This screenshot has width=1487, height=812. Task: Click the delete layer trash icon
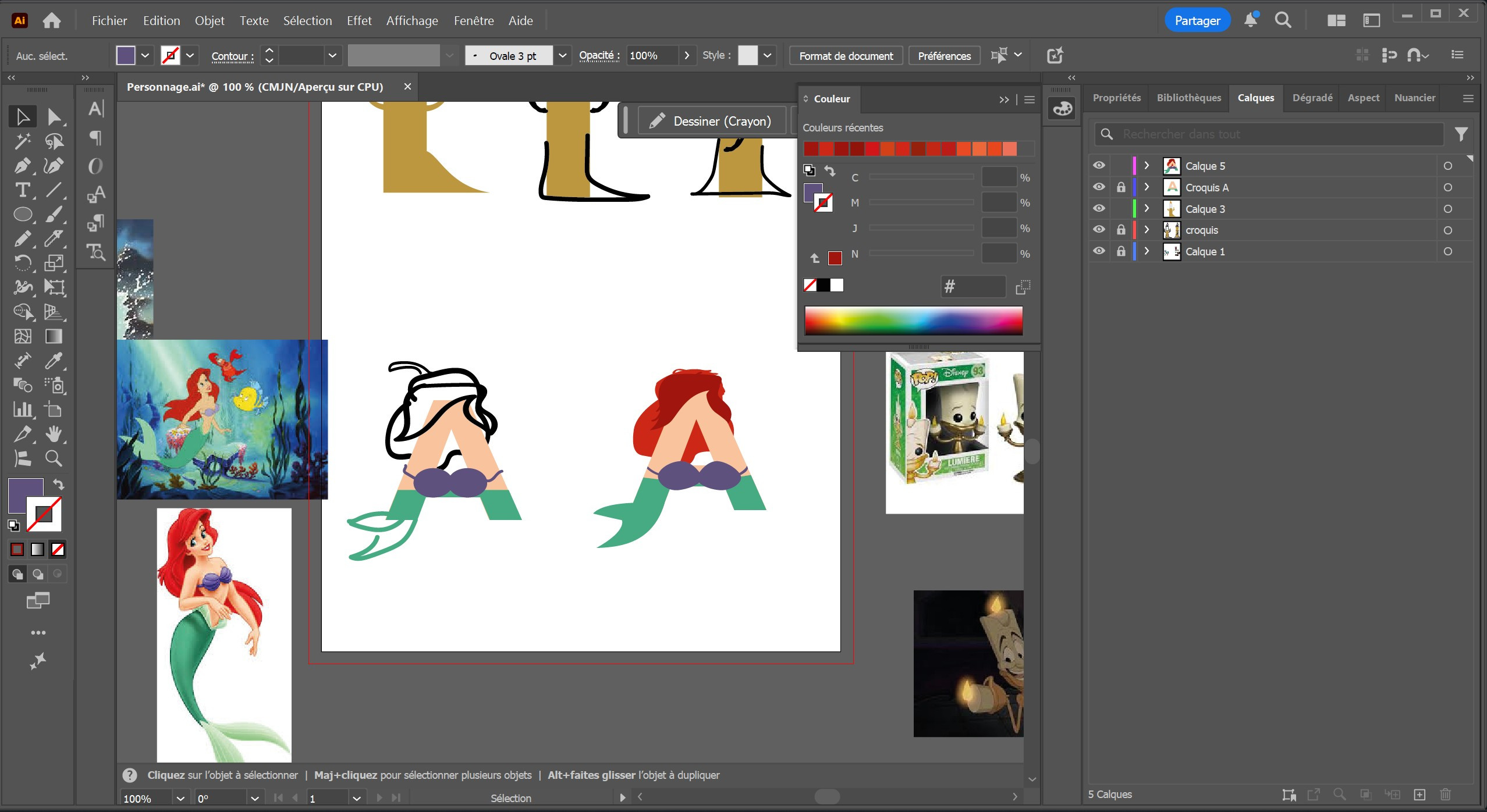[1445, 795]
